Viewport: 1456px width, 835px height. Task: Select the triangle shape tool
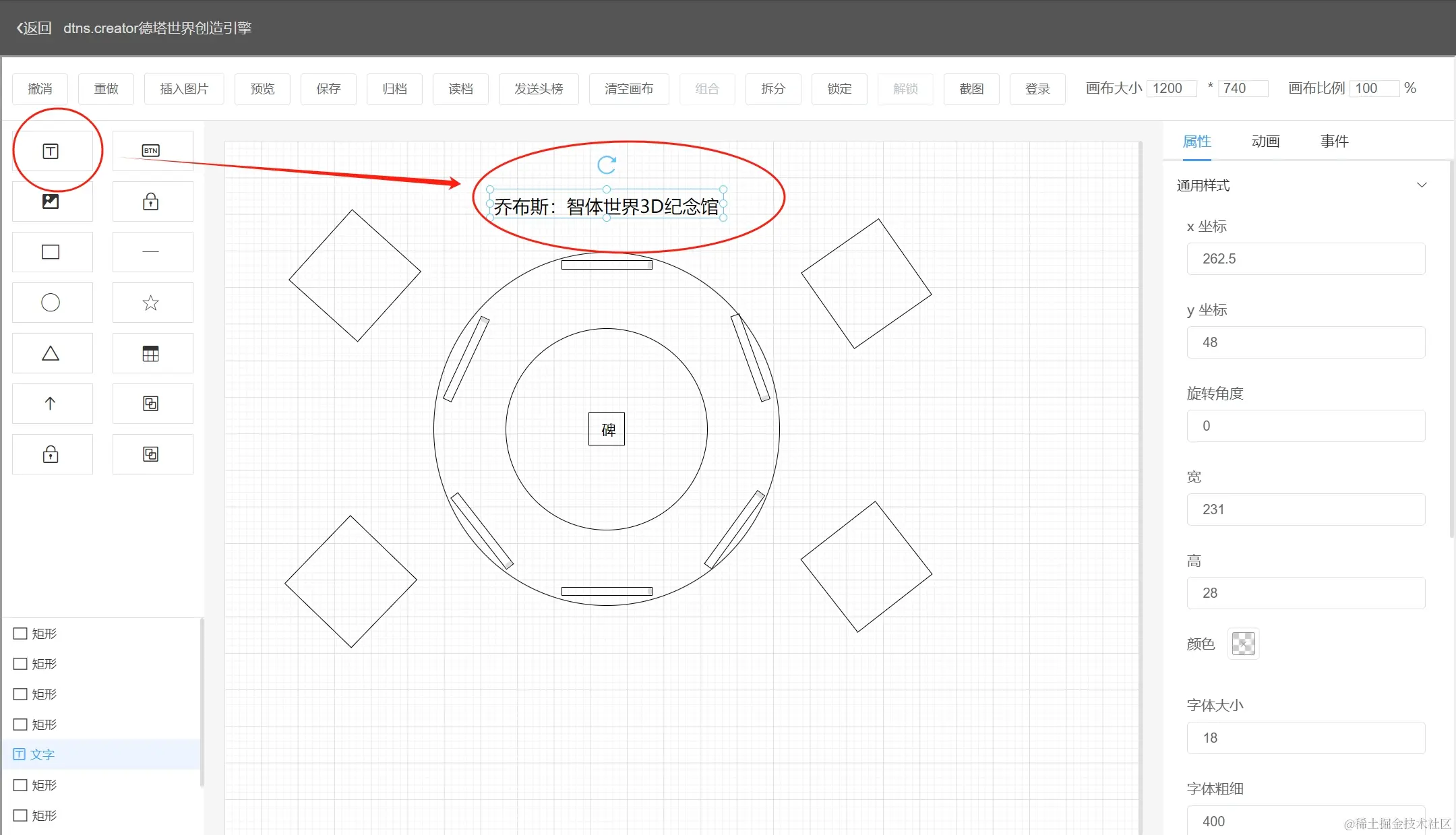point(51,353)
